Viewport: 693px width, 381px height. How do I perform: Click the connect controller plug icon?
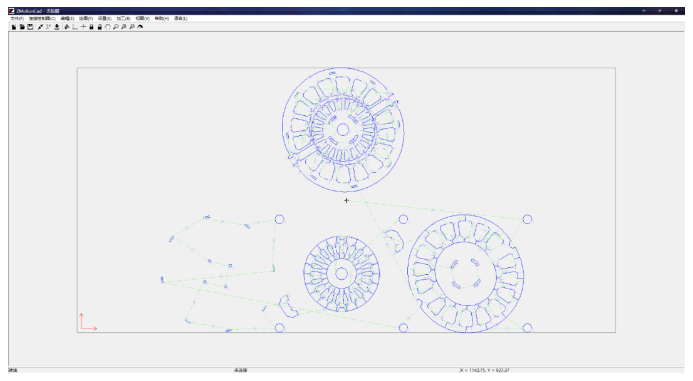(40, 27)
